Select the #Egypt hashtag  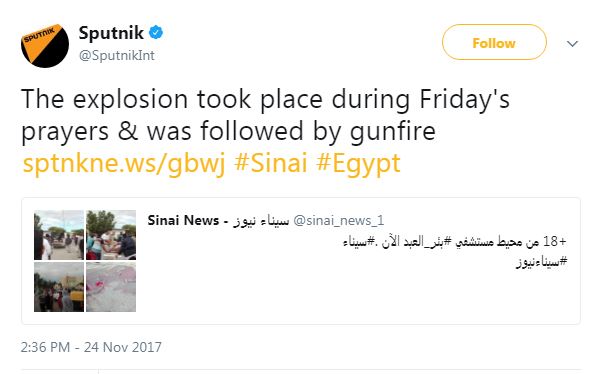click(x=358, y=163)
